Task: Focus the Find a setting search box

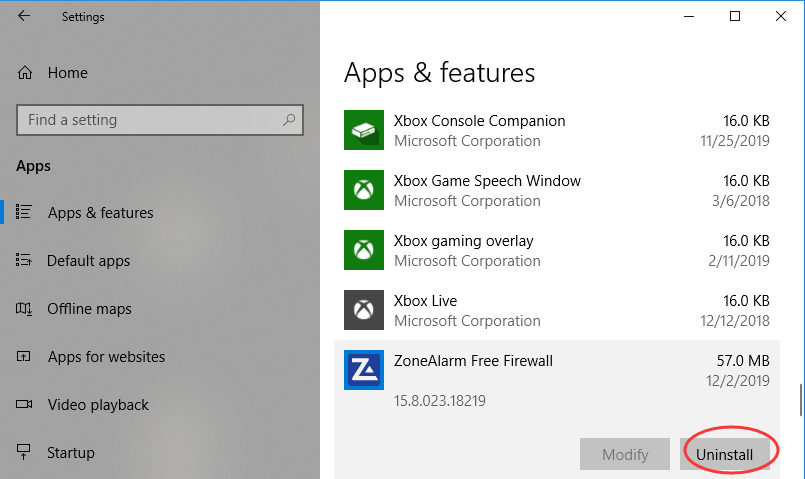Action: tap(160, 120)
